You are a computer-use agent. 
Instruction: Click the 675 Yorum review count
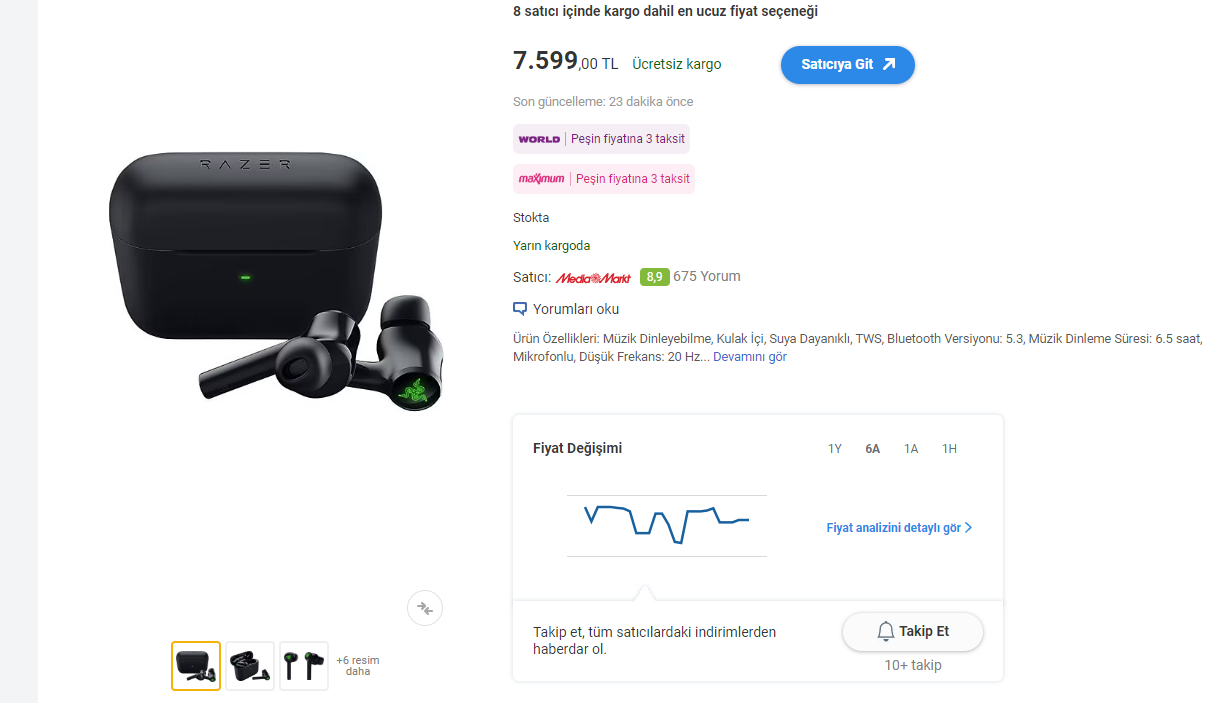[707, 277]
